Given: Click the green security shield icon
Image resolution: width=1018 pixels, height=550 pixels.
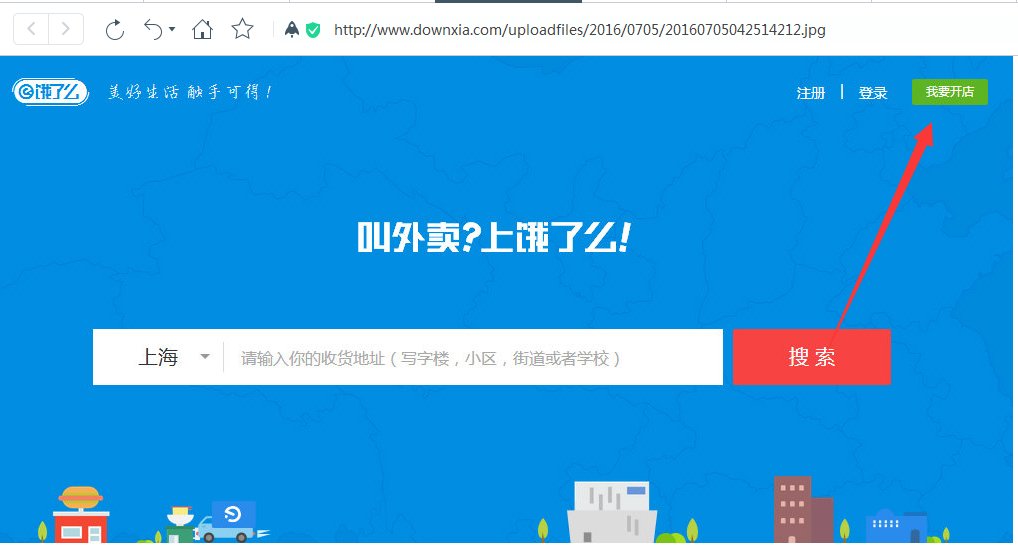Looking at the screenshot, I should (313, 30).
